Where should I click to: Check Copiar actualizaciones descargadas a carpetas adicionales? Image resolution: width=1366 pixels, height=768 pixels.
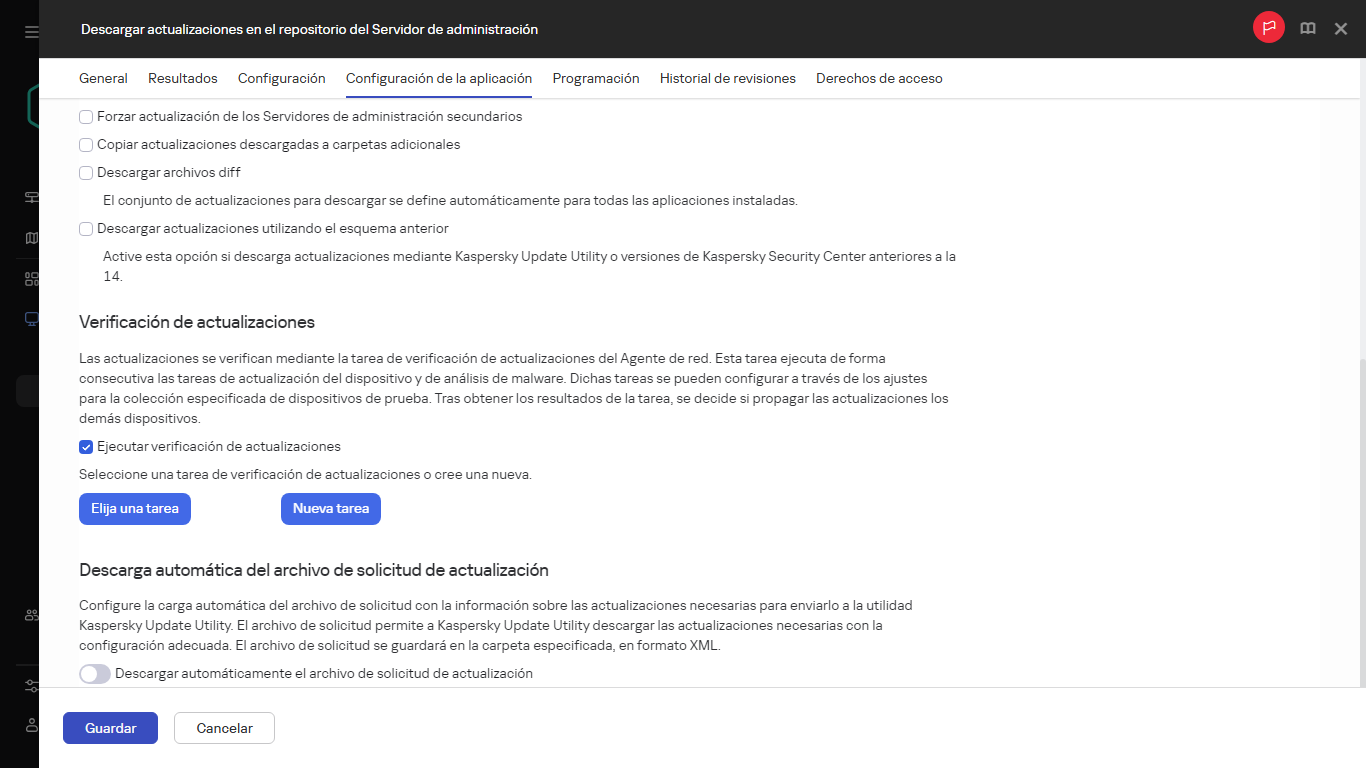[x=86, y=144]
